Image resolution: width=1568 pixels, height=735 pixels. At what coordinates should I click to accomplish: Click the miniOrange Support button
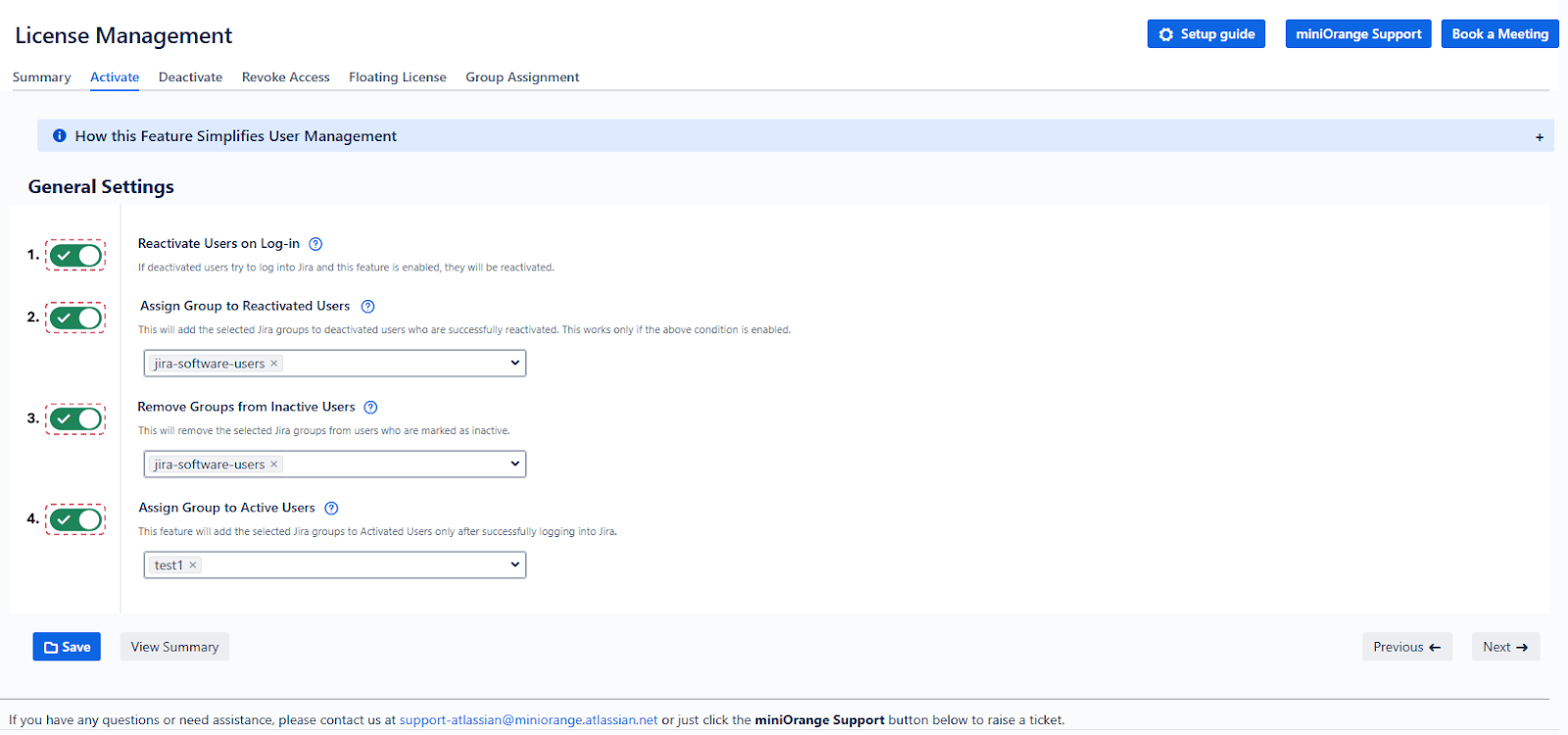1358,34
